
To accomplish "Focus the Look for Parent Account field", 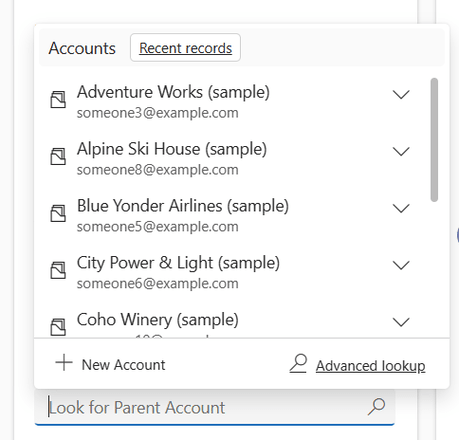I will (x=215, y=407).
